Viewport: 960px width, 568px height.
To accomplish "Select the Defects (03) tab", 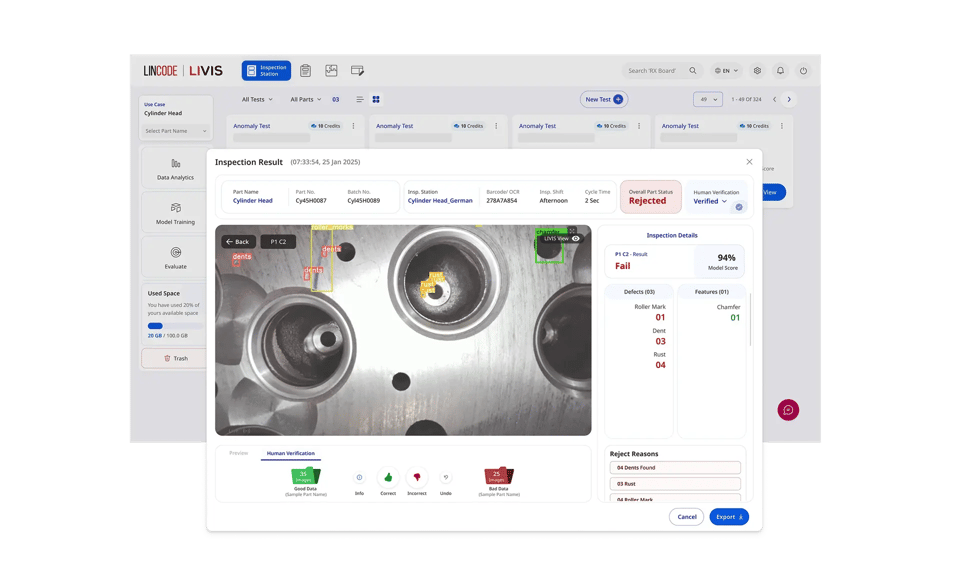I will [639, 292].
